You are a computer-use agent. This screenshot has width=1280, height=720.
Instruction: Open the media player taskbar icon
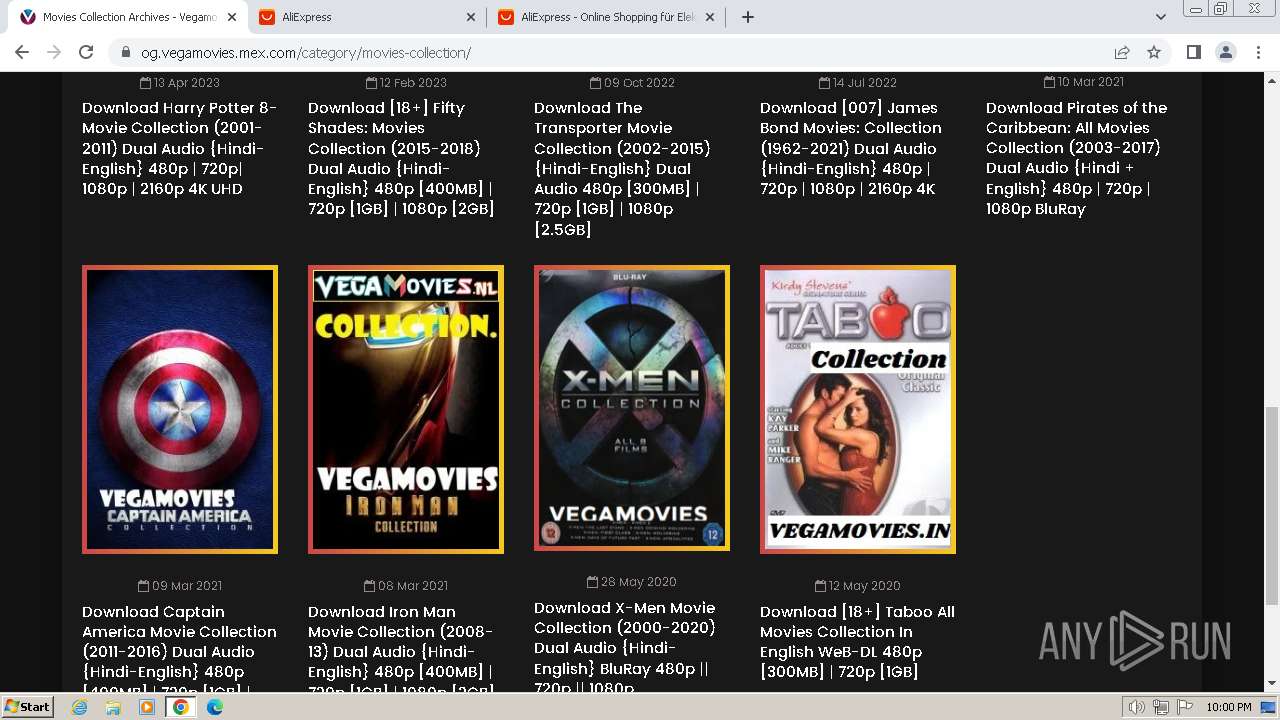[x=147, y=707]
